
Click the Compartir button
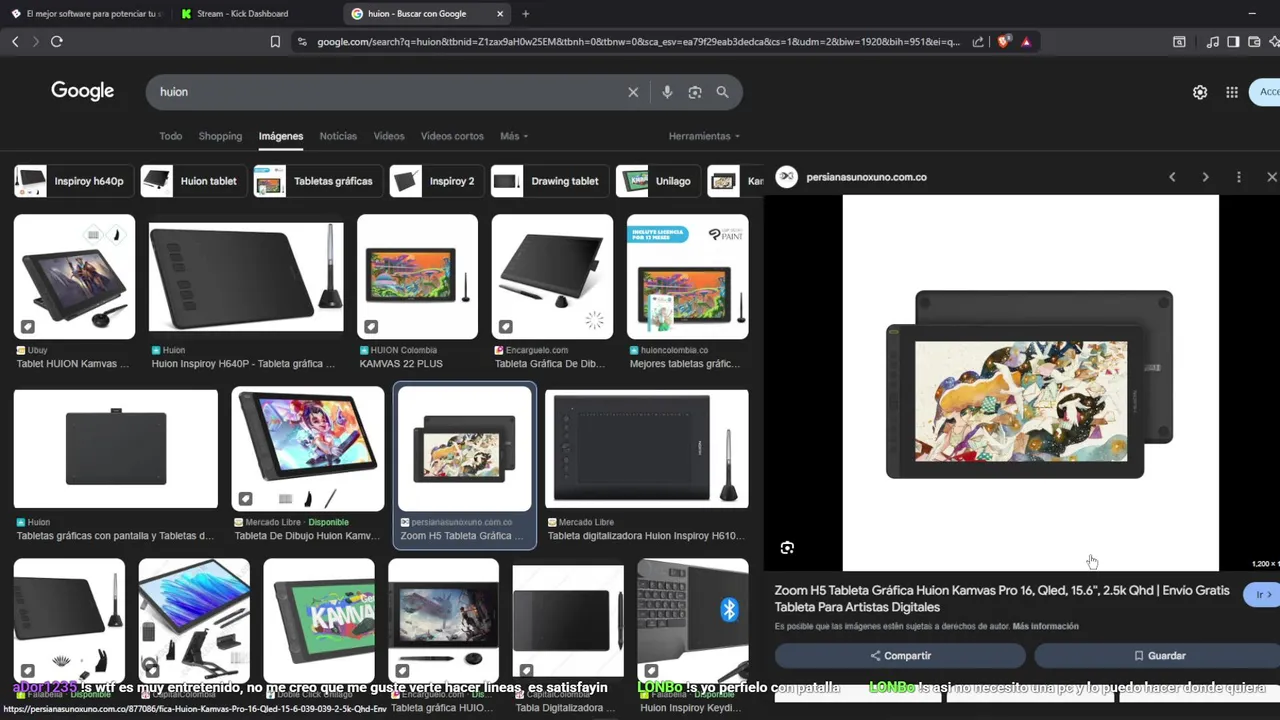[x=900, y=656]
